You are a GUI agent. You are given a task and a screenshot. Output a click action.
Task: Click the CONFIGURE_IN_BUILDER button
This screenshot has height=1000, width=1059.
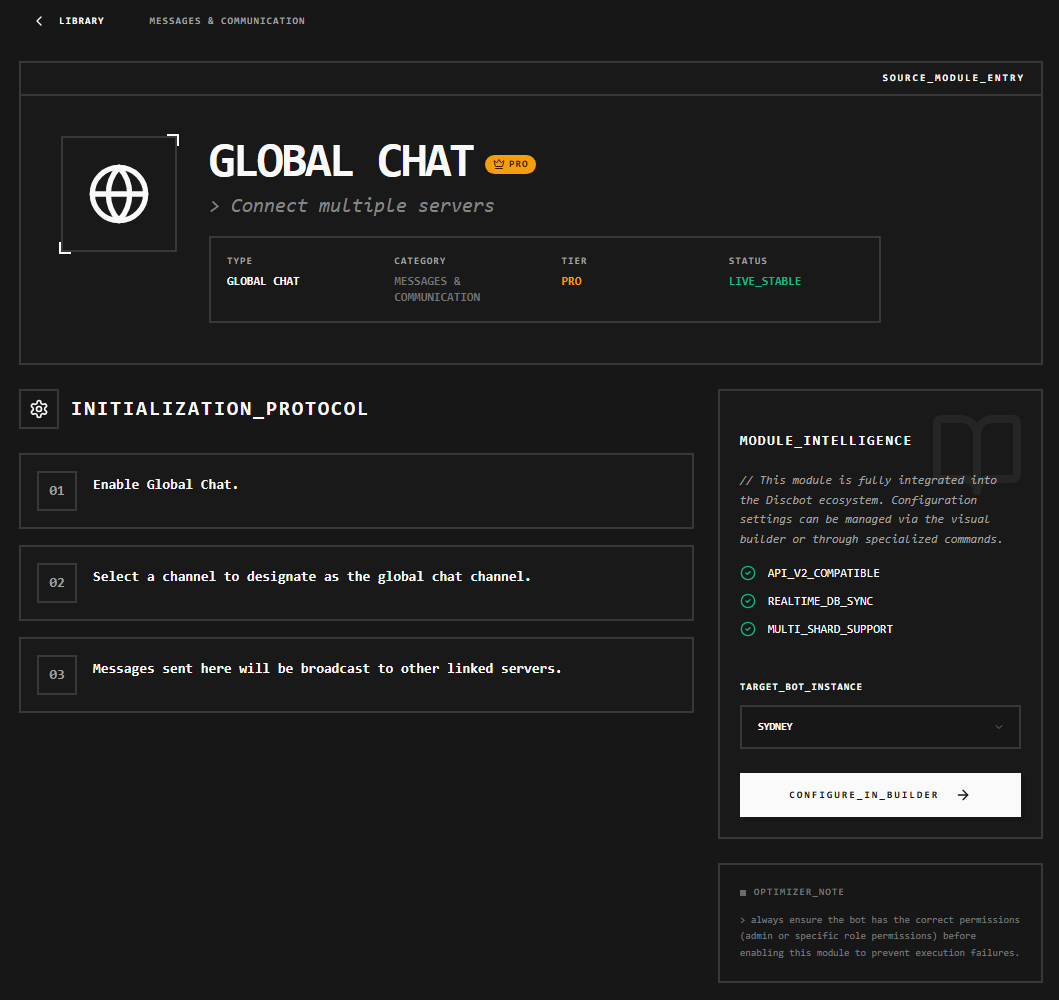[880, 795]
